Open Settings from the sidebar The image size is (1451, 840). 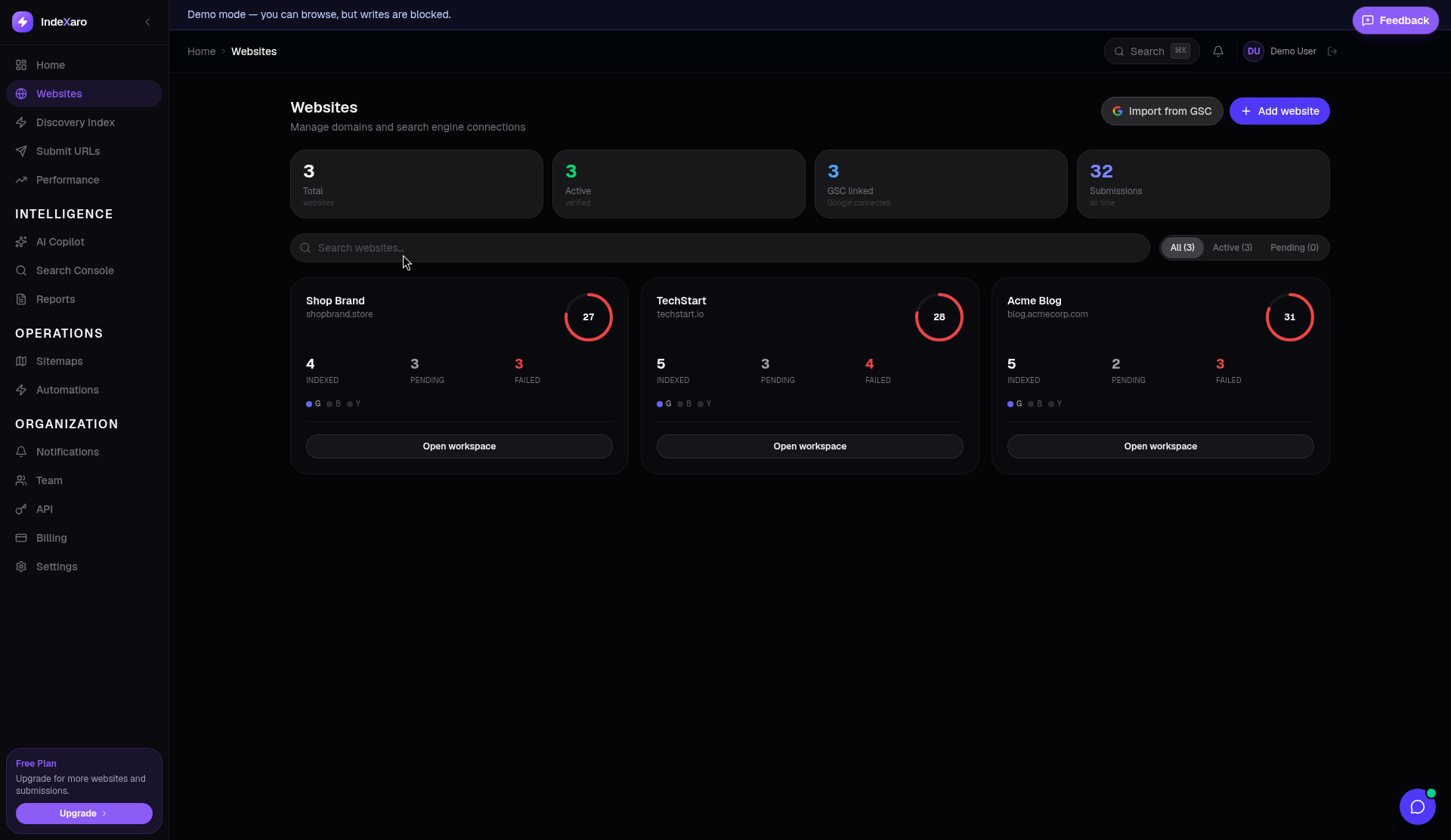84,567
